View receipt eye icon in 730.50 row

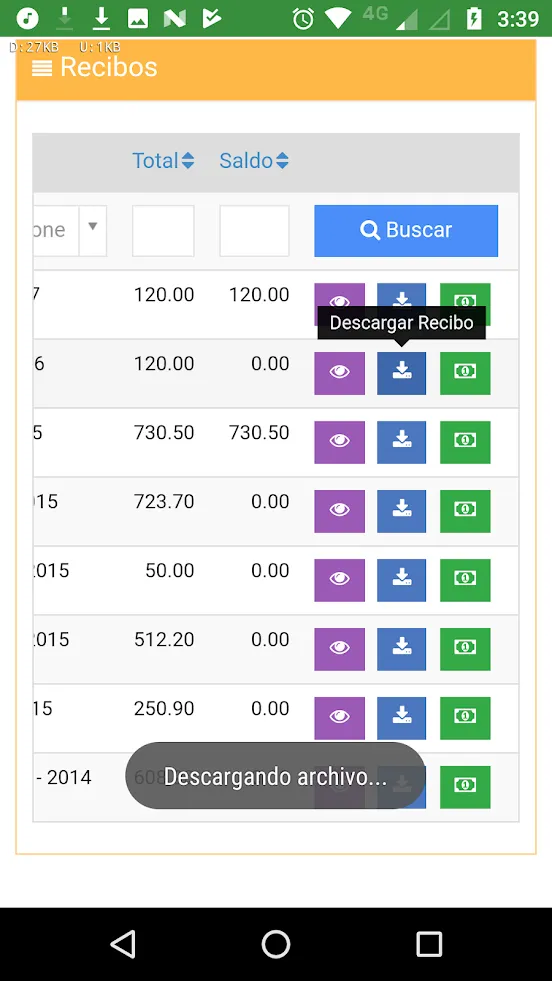[339, 442]
